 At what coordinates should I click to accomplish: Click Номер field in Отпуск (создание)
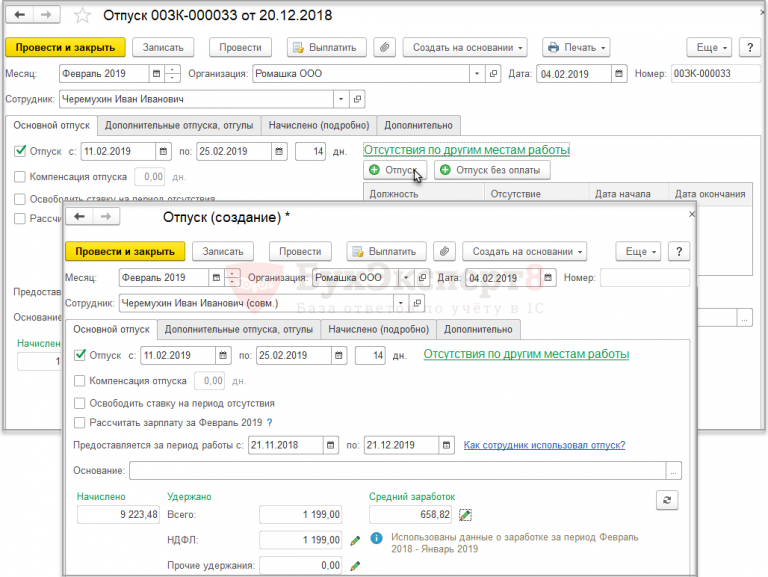pos(645,278)
